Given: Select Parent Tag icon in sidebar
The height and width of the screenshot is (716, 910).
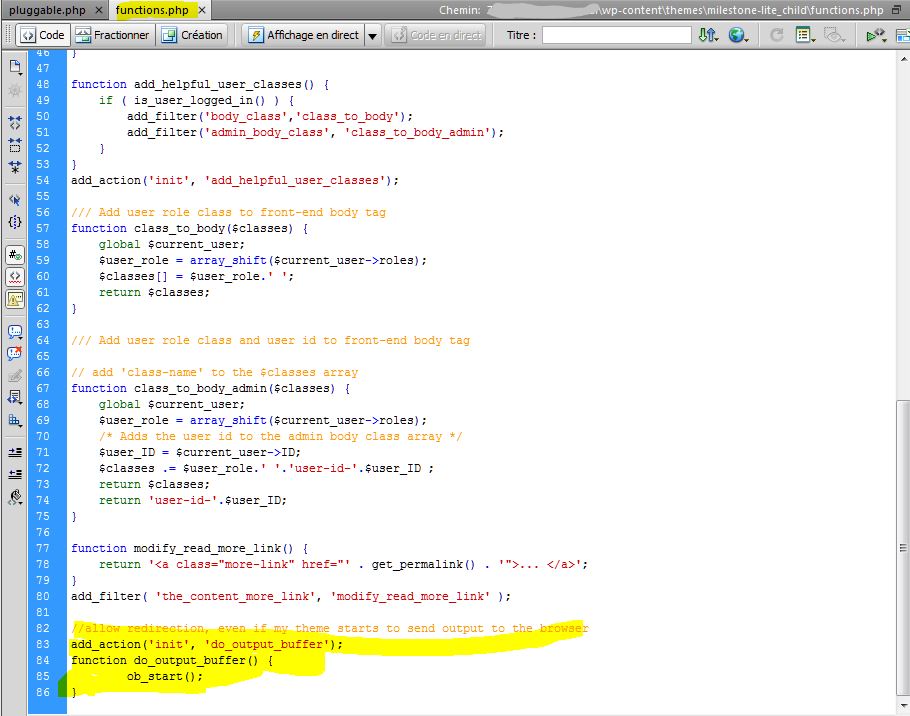Looking at the screenshot, I should 15,200.
